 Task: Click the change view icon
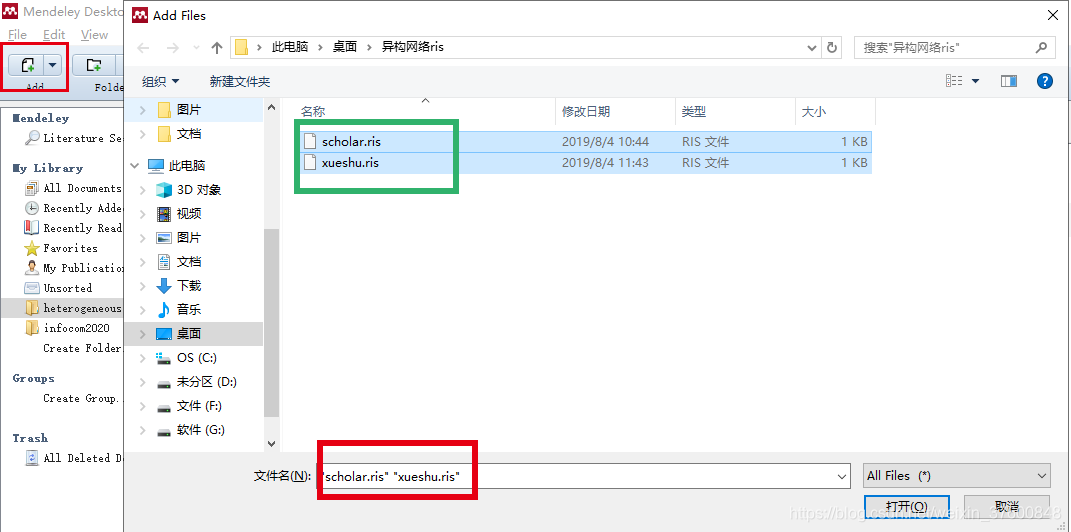(x=954, y=81)
